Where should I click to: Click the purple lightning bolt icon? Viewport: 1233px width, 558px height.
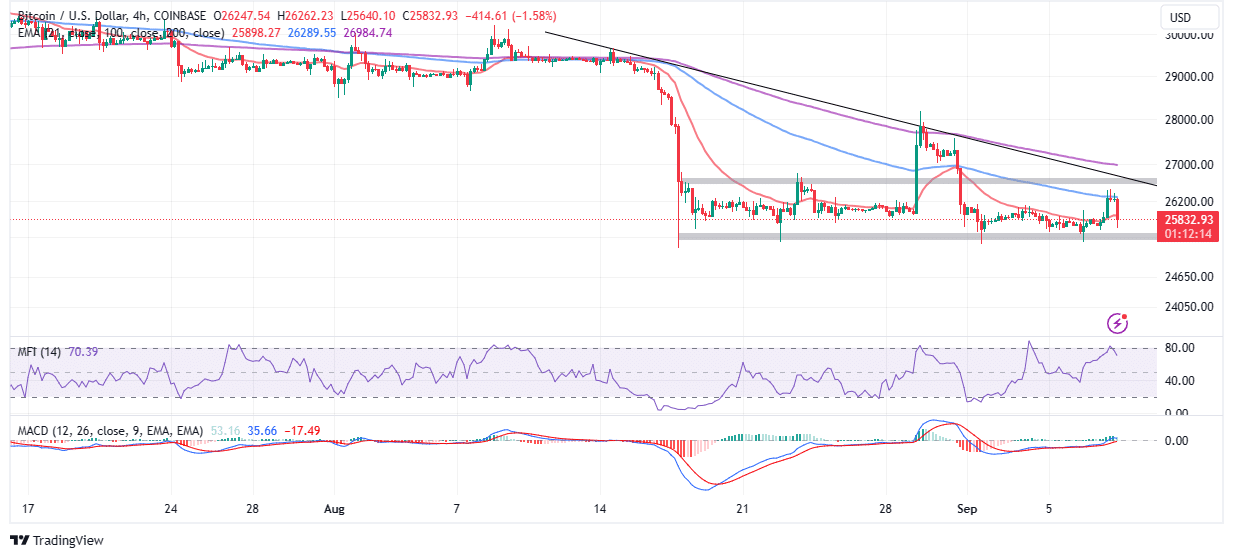(x=1118, y=323)
